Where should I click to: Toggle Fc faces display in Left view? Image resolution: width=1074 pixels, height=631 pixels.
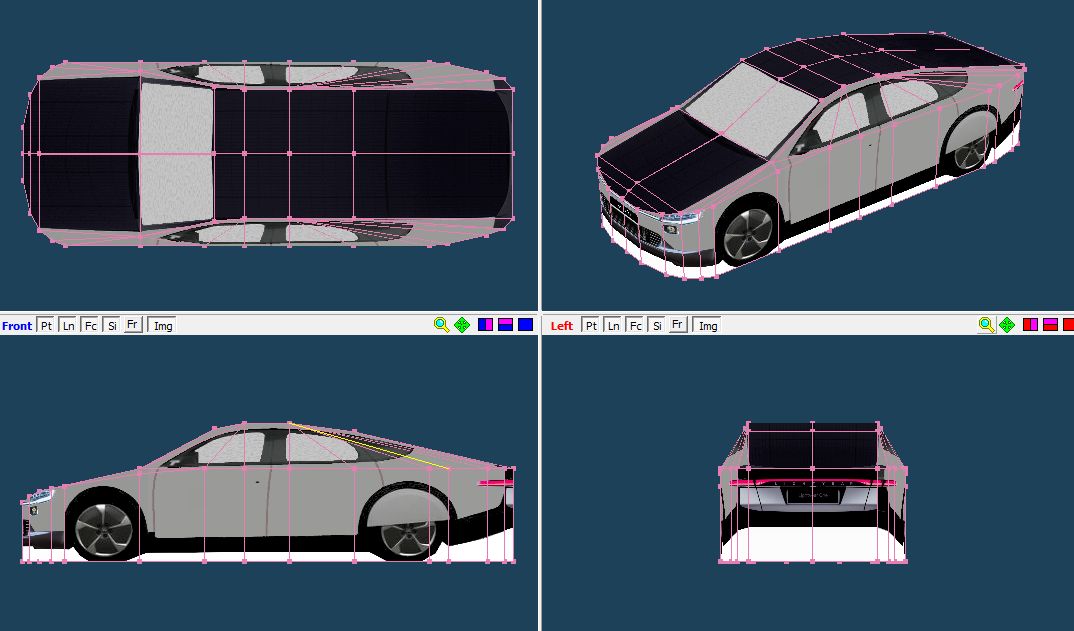point(635,325)
